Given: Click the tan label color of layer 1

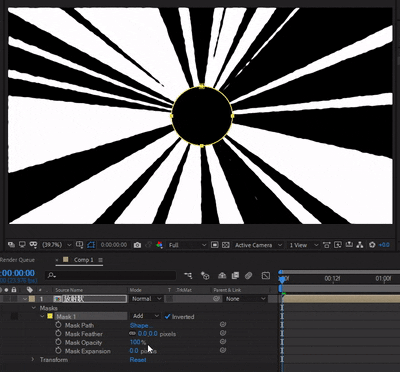Looking at the screenshot, I should [x=32, y=299].
